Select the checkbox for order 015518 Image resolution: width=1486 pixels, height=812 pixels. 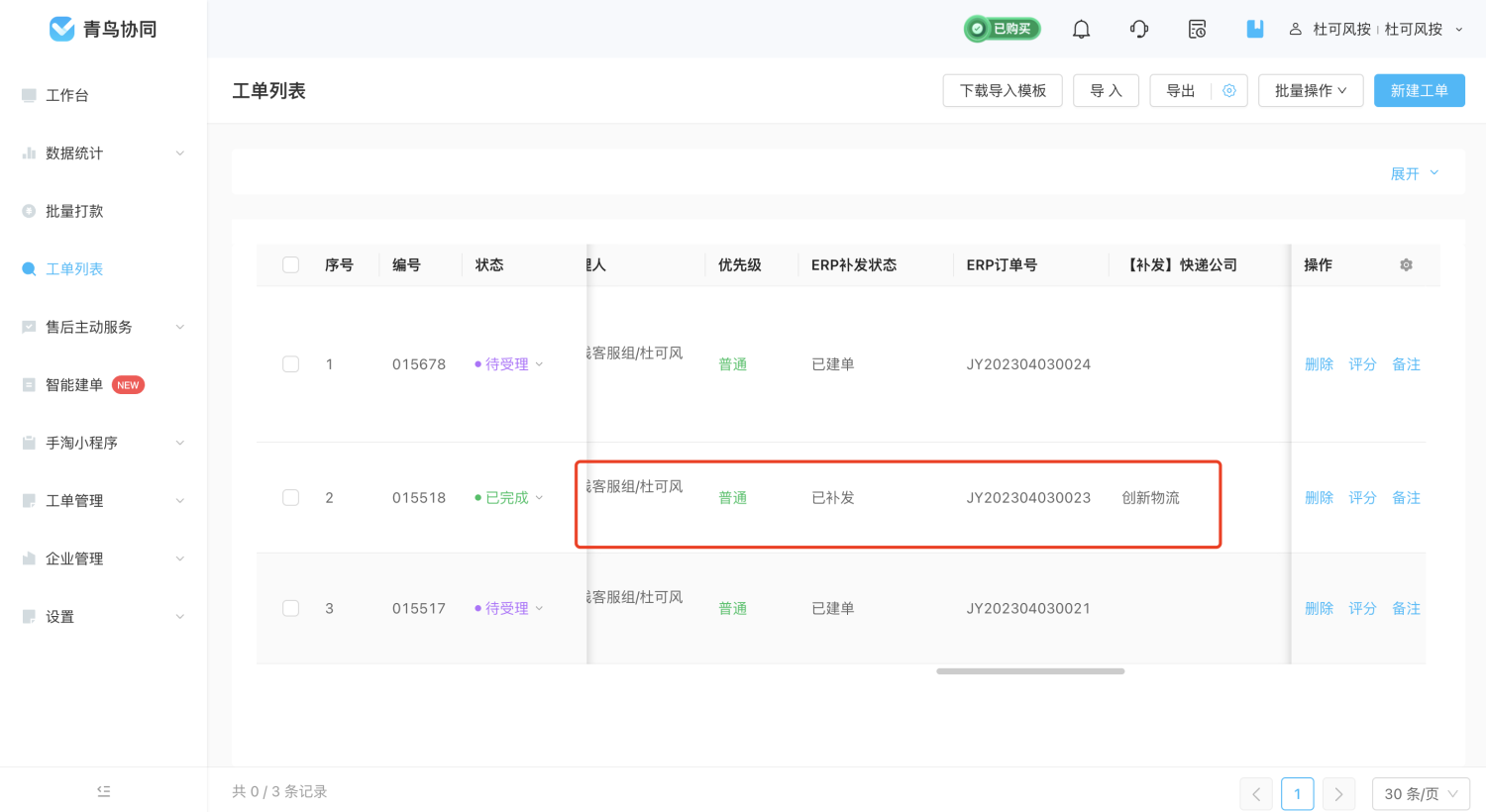tap(290, 497)
